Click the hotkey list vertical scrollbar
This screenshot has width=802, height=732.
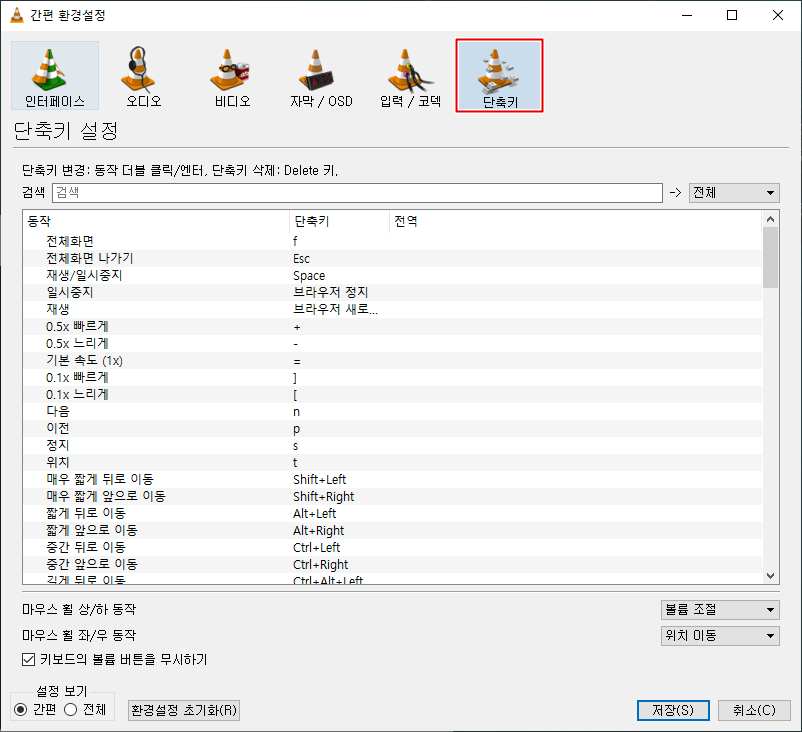coord(770,400)
